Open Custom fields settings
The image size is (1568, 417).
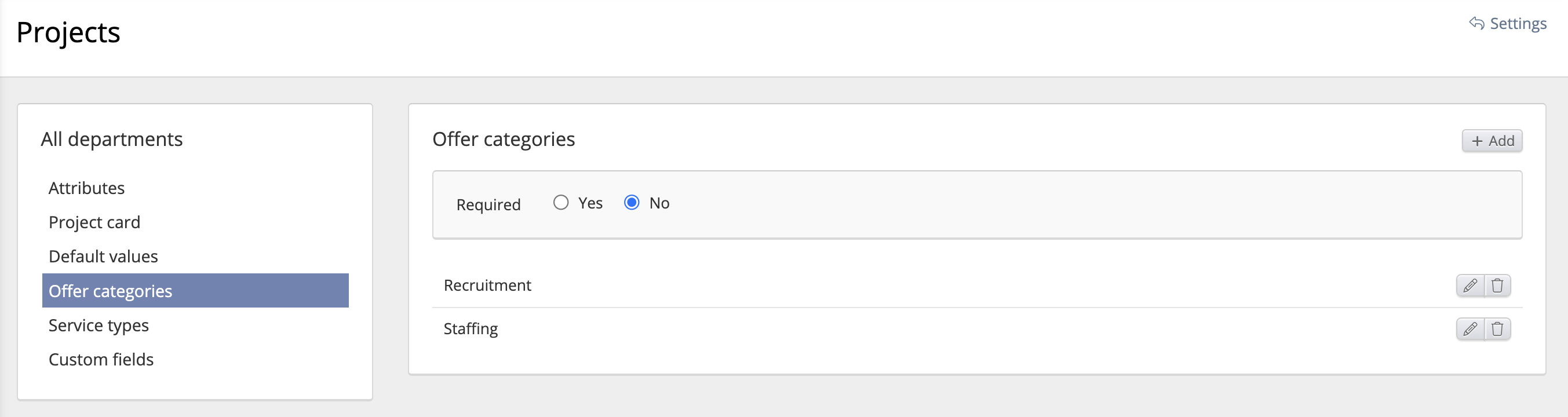(101, 359)
